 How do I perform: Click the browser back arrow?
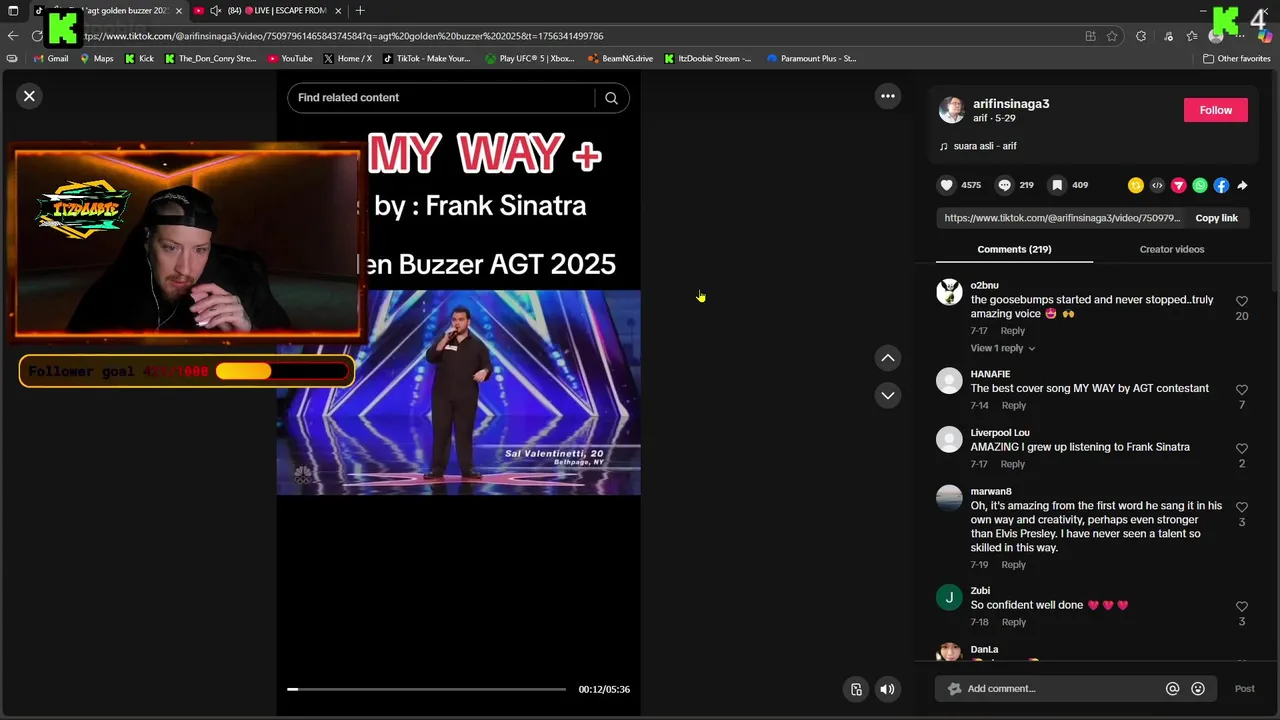[13, 36]
